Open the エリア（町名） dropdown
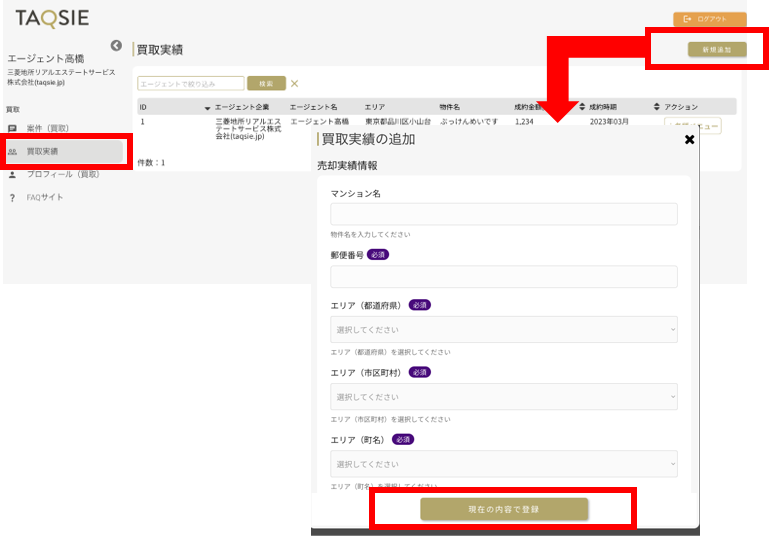Image resolution: width=769 pixels, height=540 pixels. pyautogui.click(x=504, y=464)
